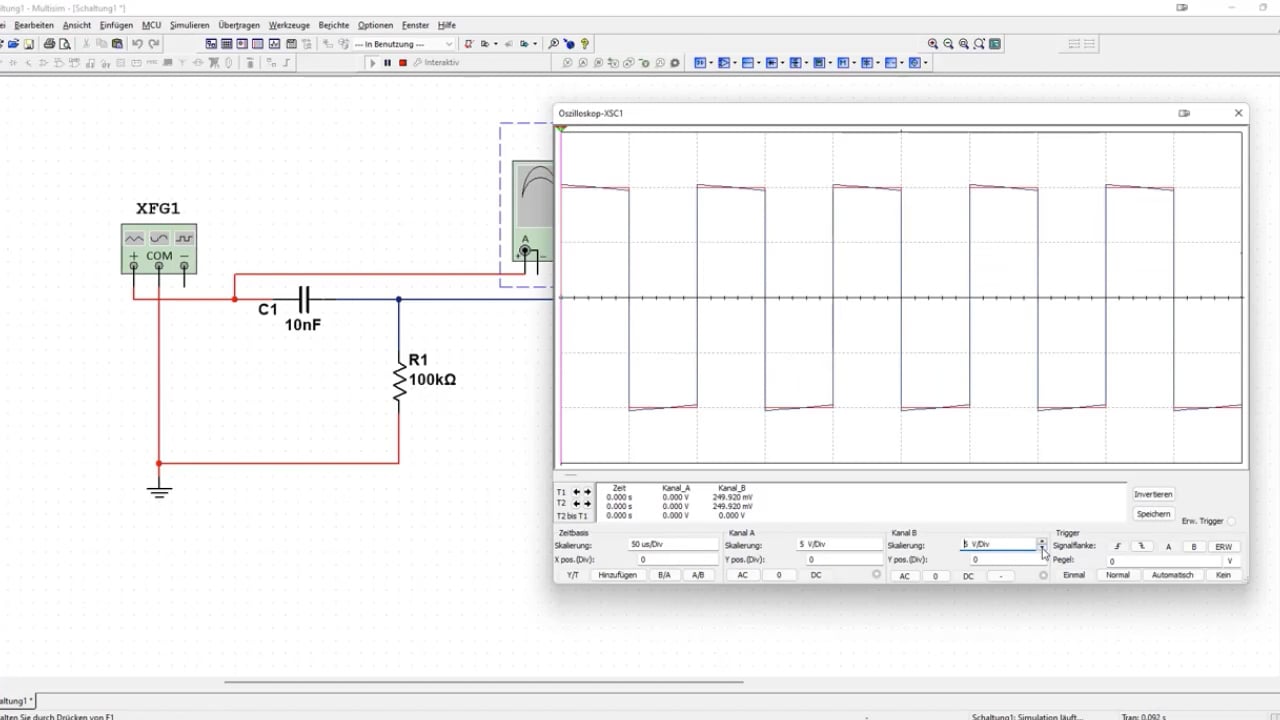Select rising edge trigger Signalflanke icon
The image size is (1280, 720).
coord(1118,547)
